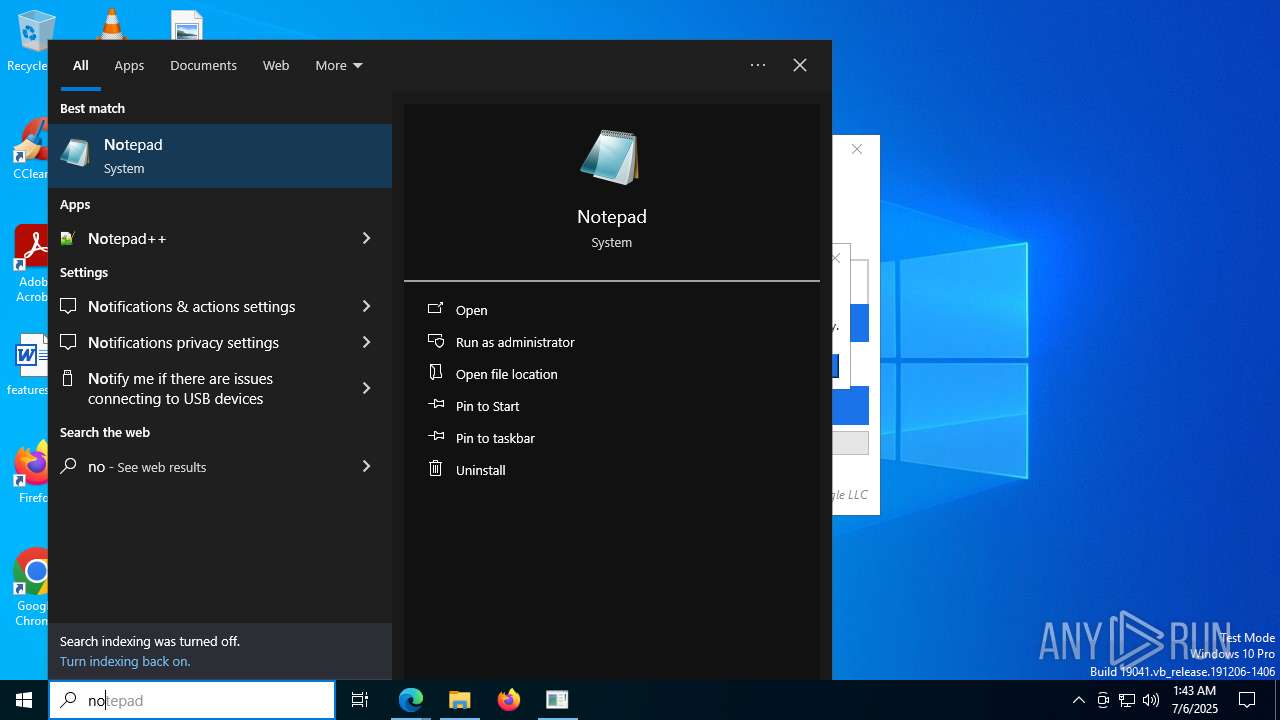Screen dimensions: 1280x720
Task: Close the background dialog window
Action: pyautogui.click(x=857, y=149)
